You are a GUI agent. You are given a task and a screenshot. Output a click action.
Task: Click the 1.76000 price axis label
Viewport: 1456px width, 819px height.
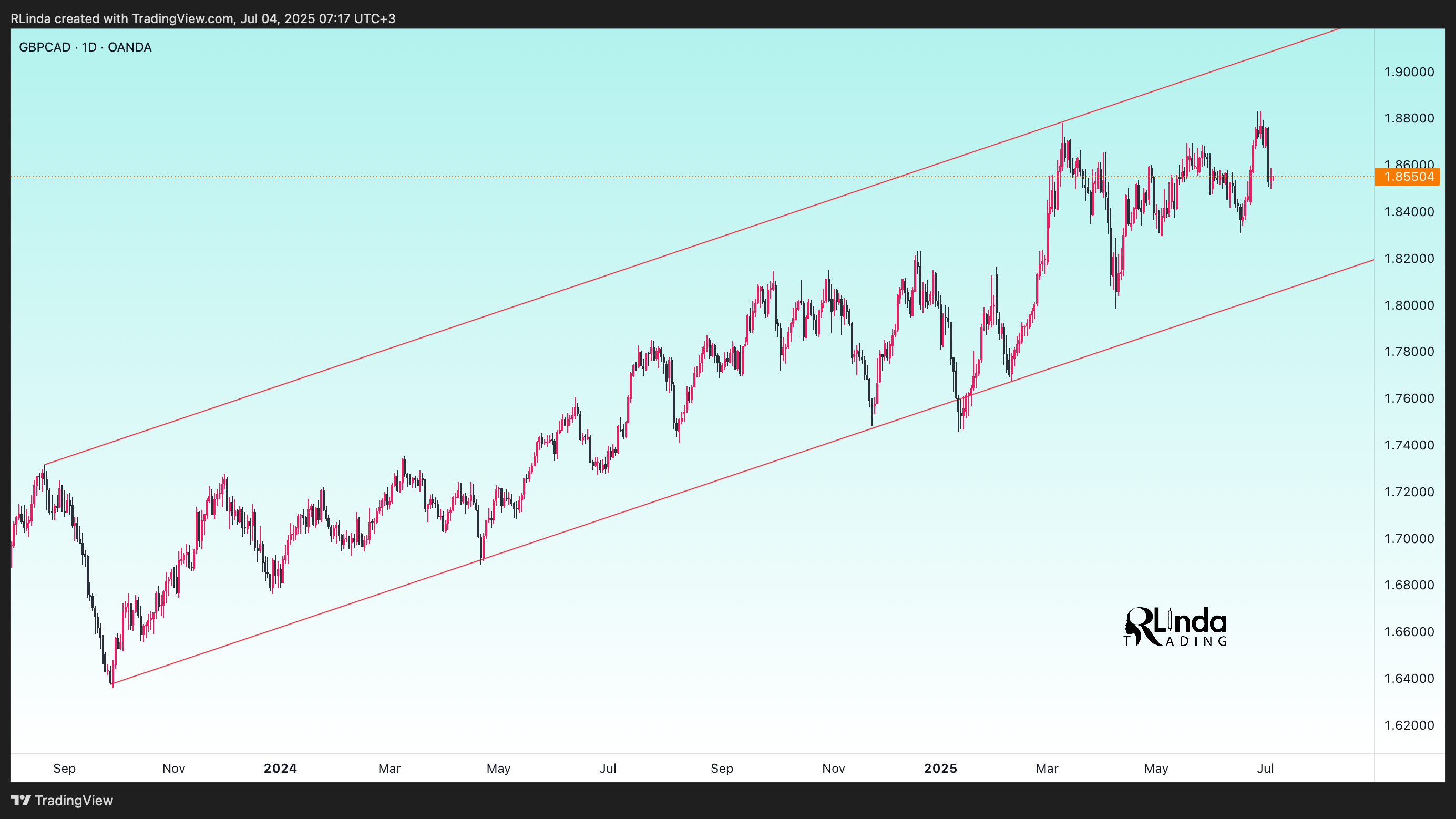tap(1409, 398)
